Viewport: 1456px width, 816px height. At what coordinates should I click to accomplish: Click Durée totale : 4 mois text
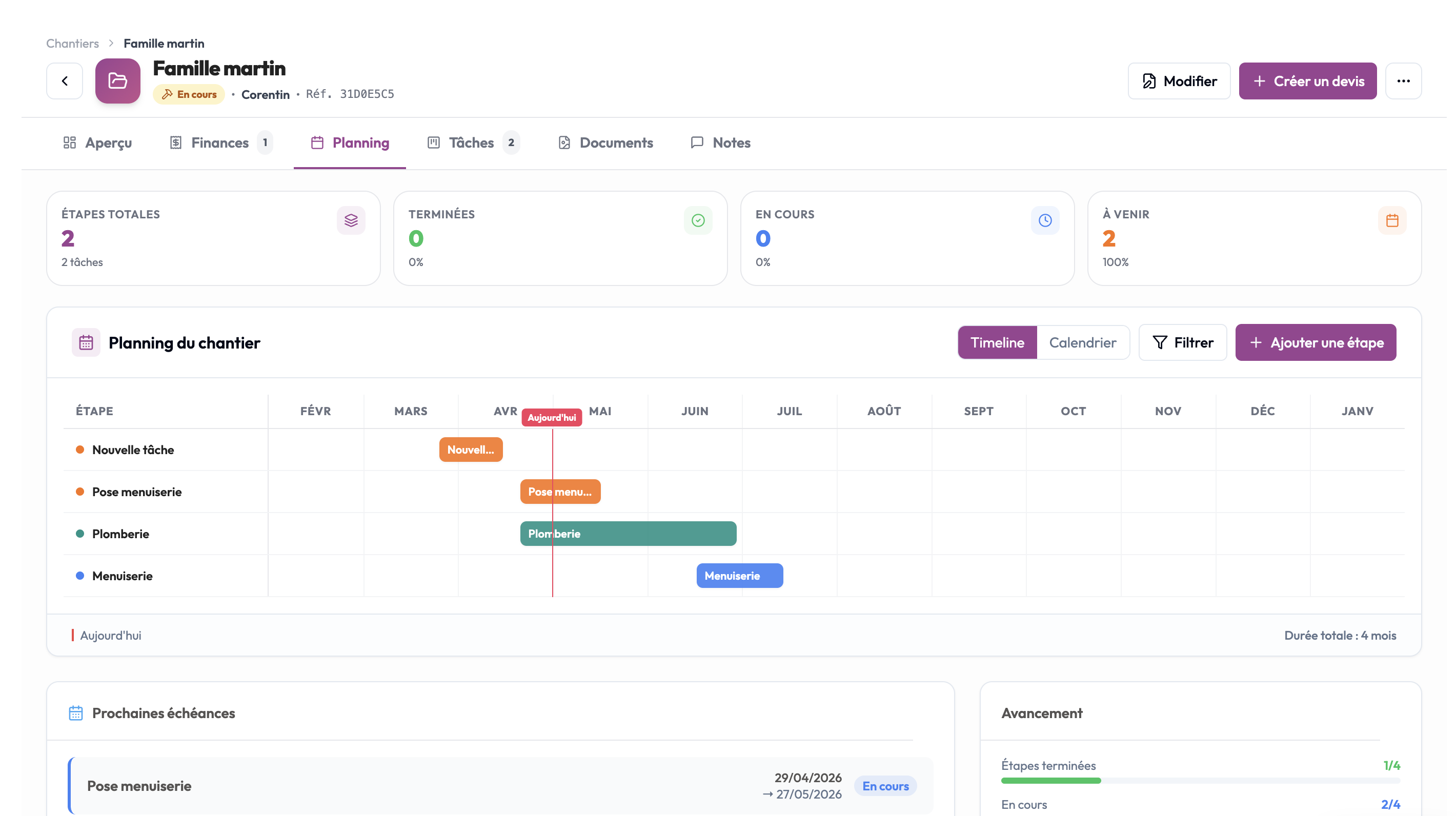pyautogui.click(x=1340, y=635)
